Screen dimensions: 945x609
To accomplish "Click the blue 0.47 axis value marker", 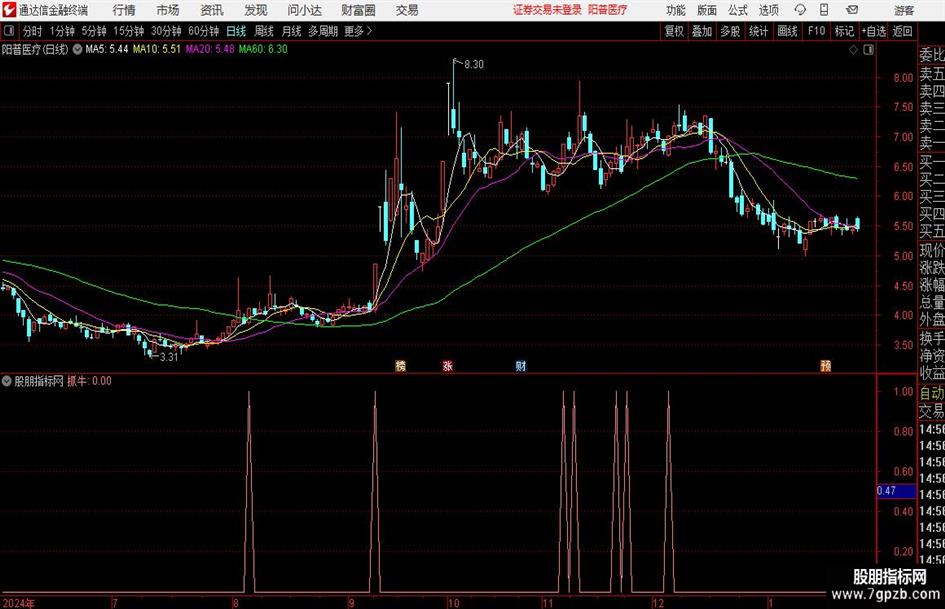I will (x=896, y=491).
